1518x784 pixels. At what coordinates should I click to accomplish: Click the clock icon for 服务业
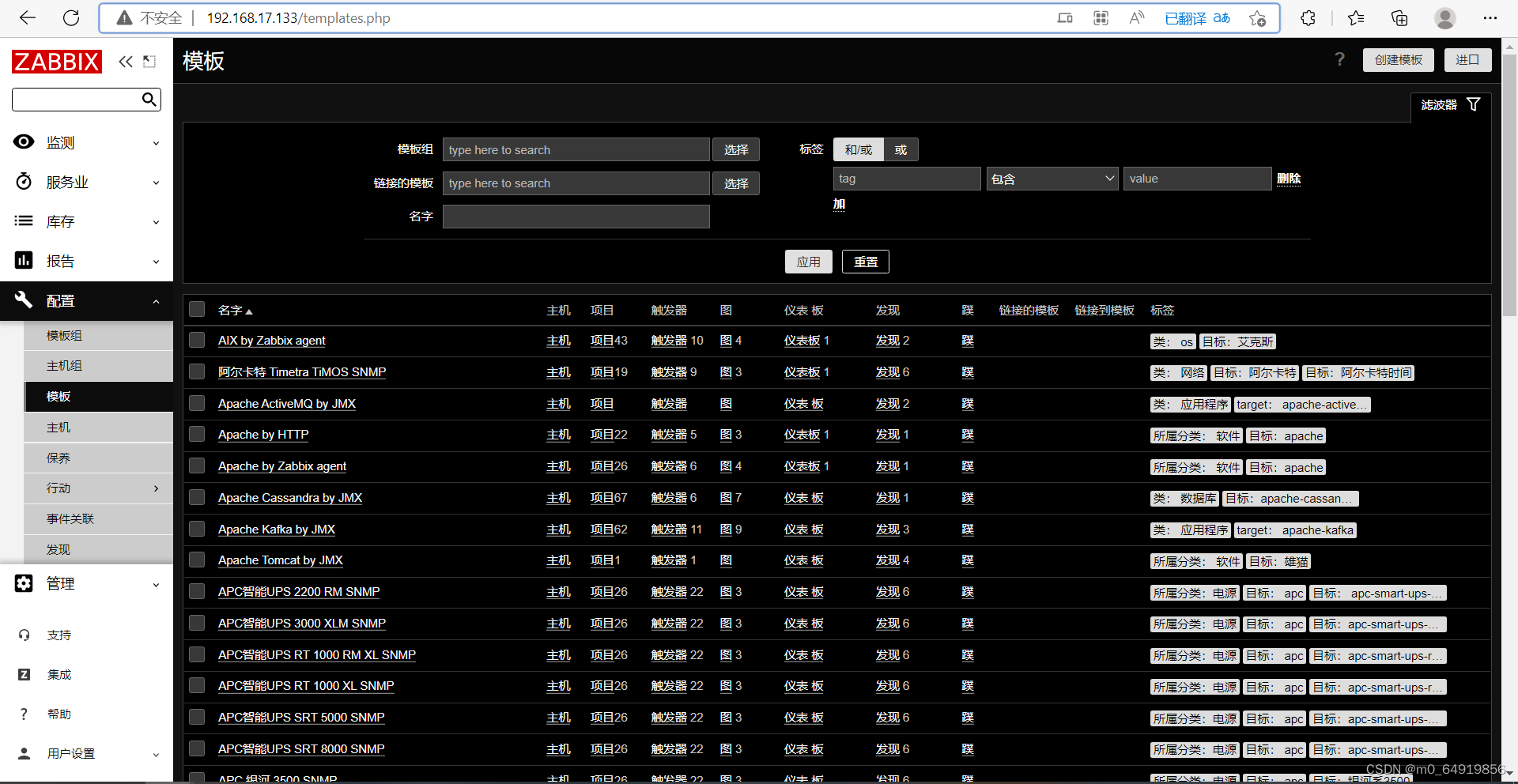click(24, 181)
